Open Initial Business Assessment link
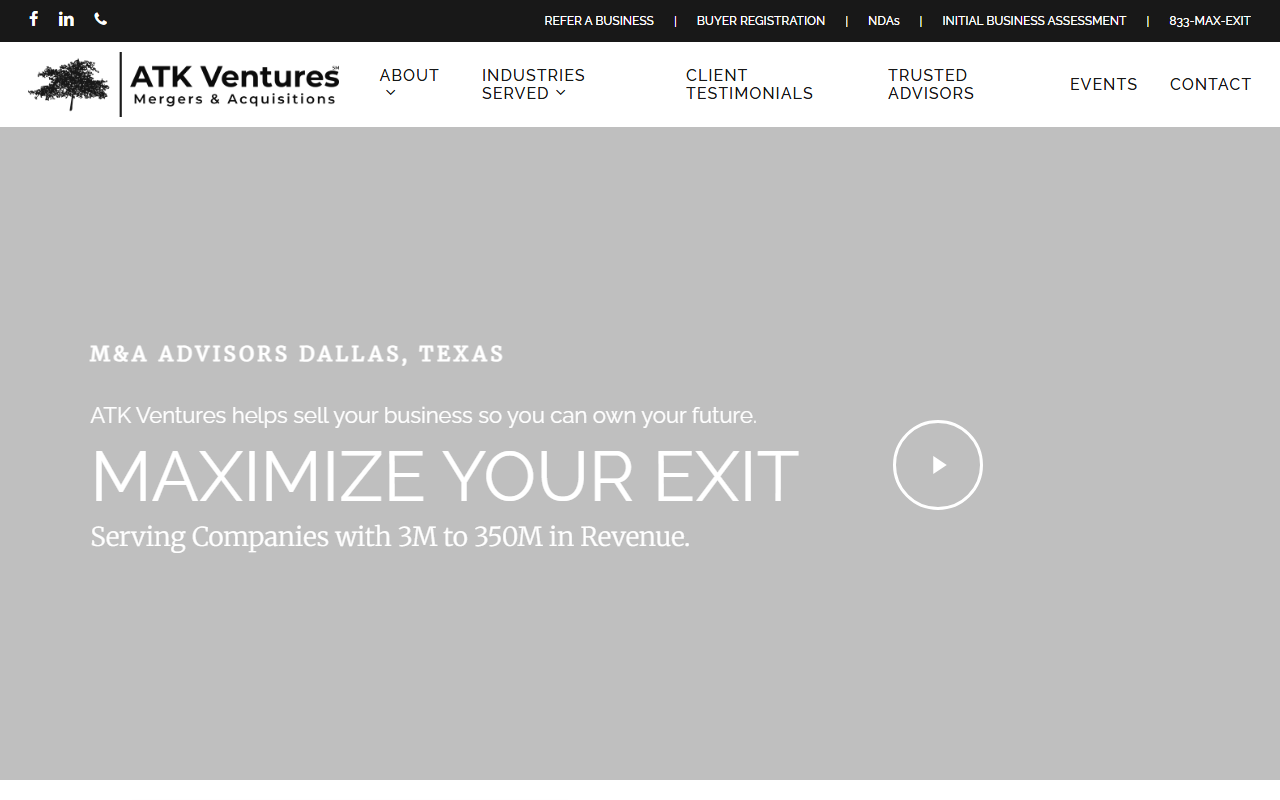This screenshot has height=800, width=1280. click(1034, 21)
